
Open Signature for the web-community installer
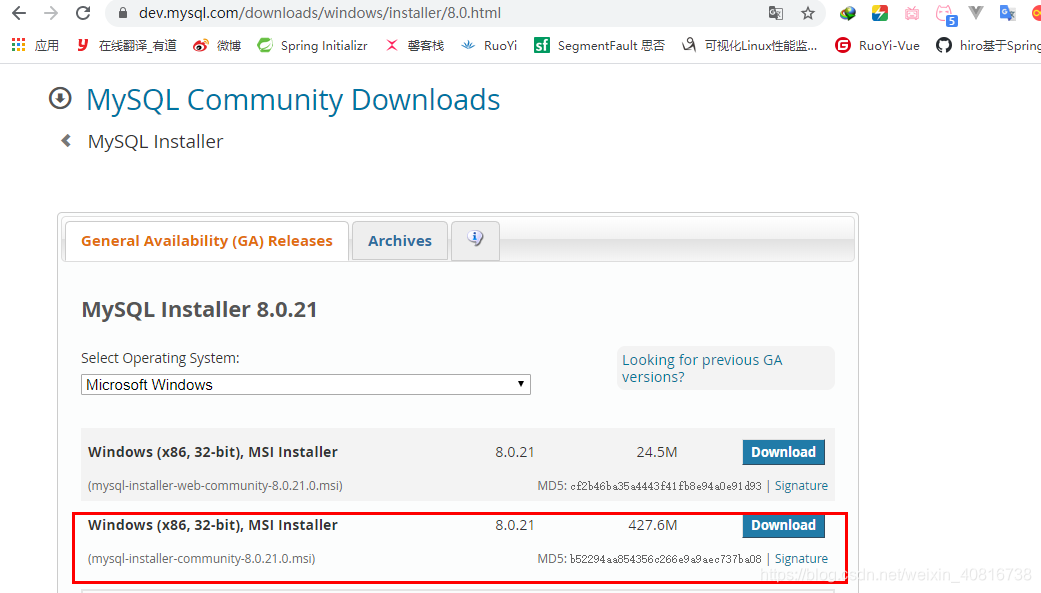(x=801, y=485)
